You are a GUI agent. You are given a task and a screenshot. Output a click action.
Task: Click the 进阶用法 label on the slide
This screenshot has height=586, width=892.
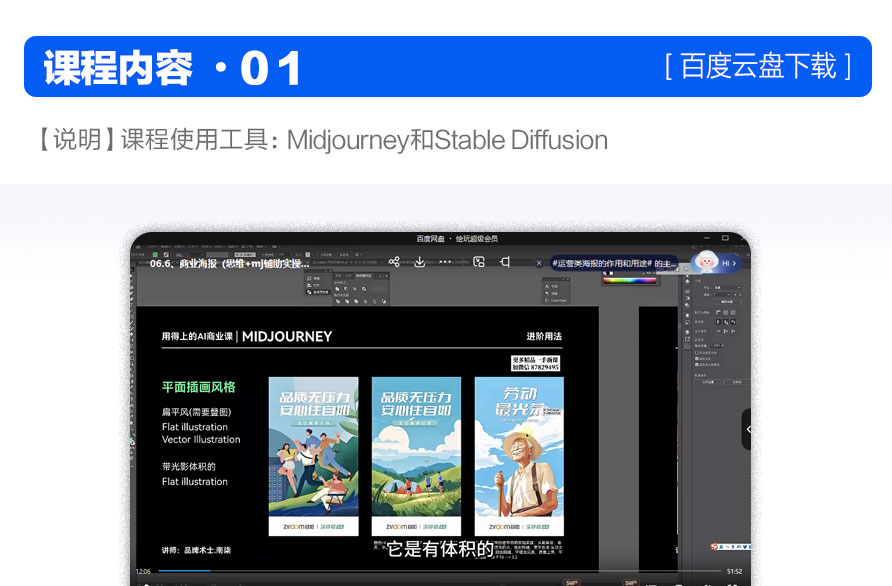click(x=544, y=336)
